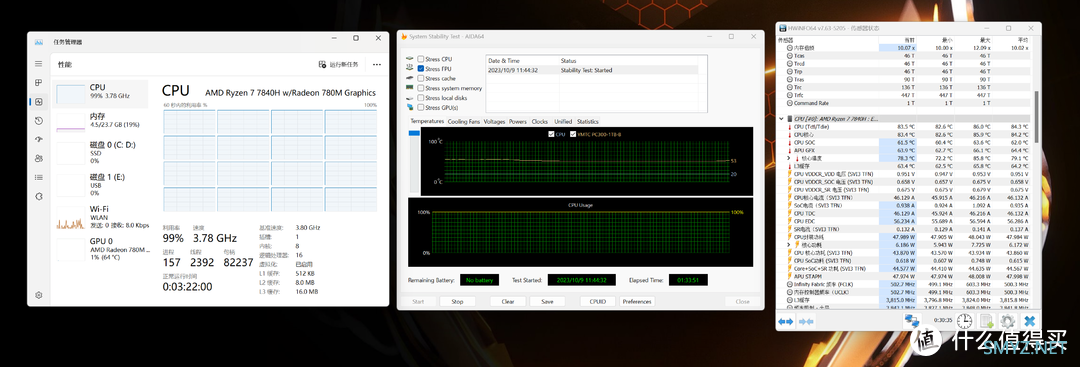Open App history in Task Manager sidebar
The height and width of the screenshot is (367, 1080).
(39, 120)
